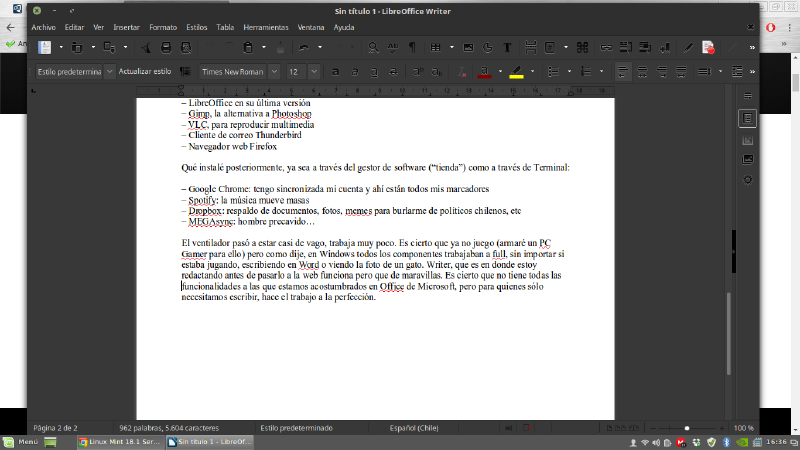This screenshot has height=450, width=800.
Task: Print the document with the printer icon
Action: 166,47
